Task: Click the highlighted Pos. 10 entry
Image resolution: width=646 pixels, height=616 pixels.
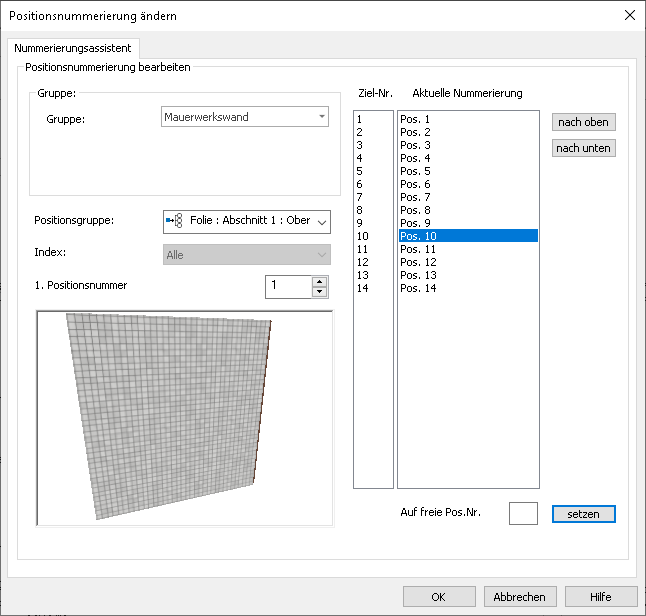Action: coord(468,236)
